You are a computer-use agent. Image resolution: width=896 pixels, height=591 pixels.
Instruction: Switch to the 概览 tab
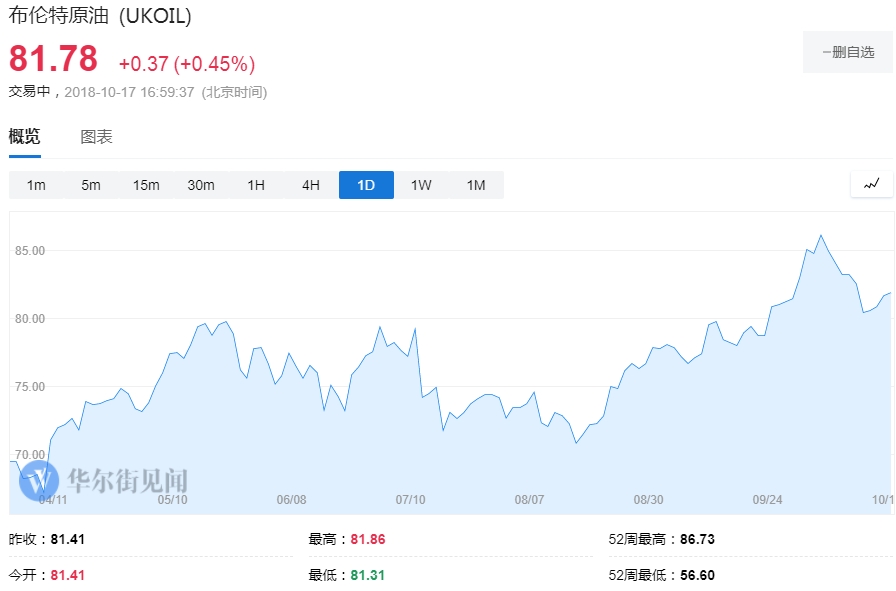pos(25,137)
